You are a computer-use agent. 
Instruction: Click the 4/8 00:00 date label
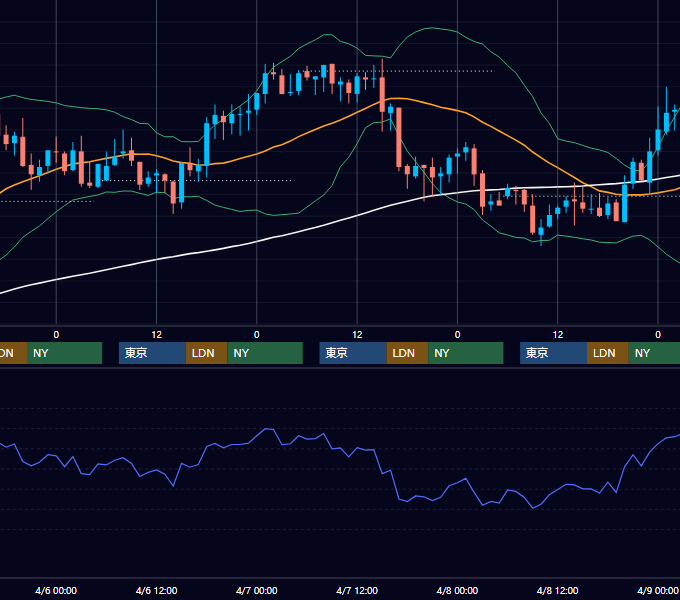coord(457,590)
